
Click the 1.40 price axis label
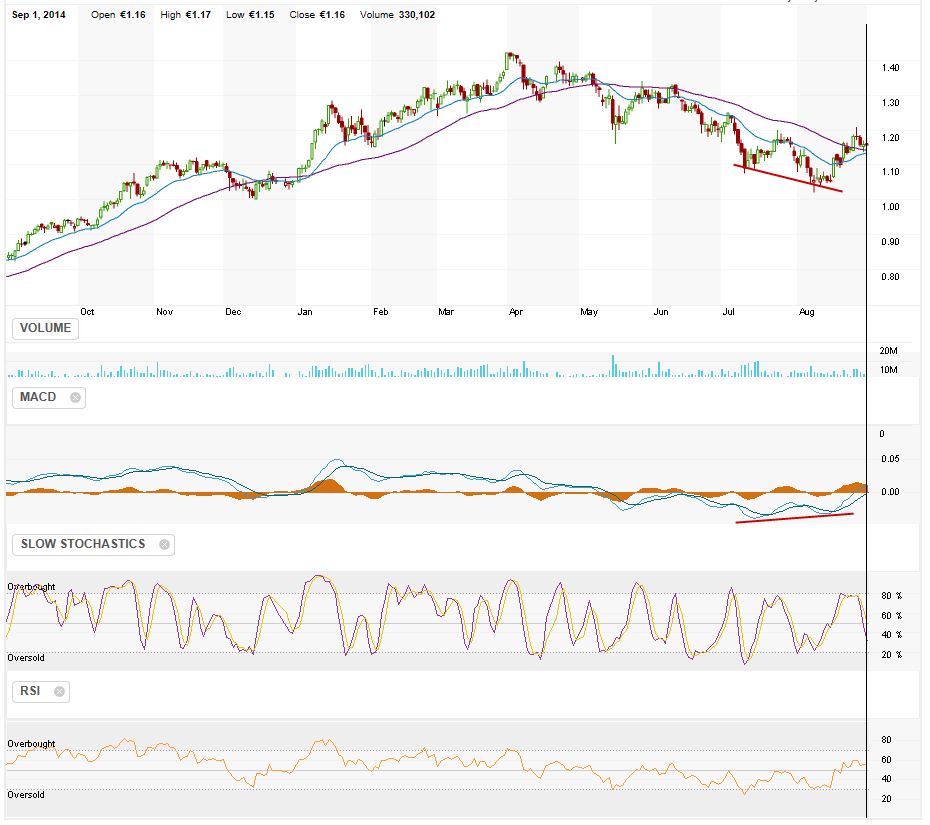click(x=890, y=68)
